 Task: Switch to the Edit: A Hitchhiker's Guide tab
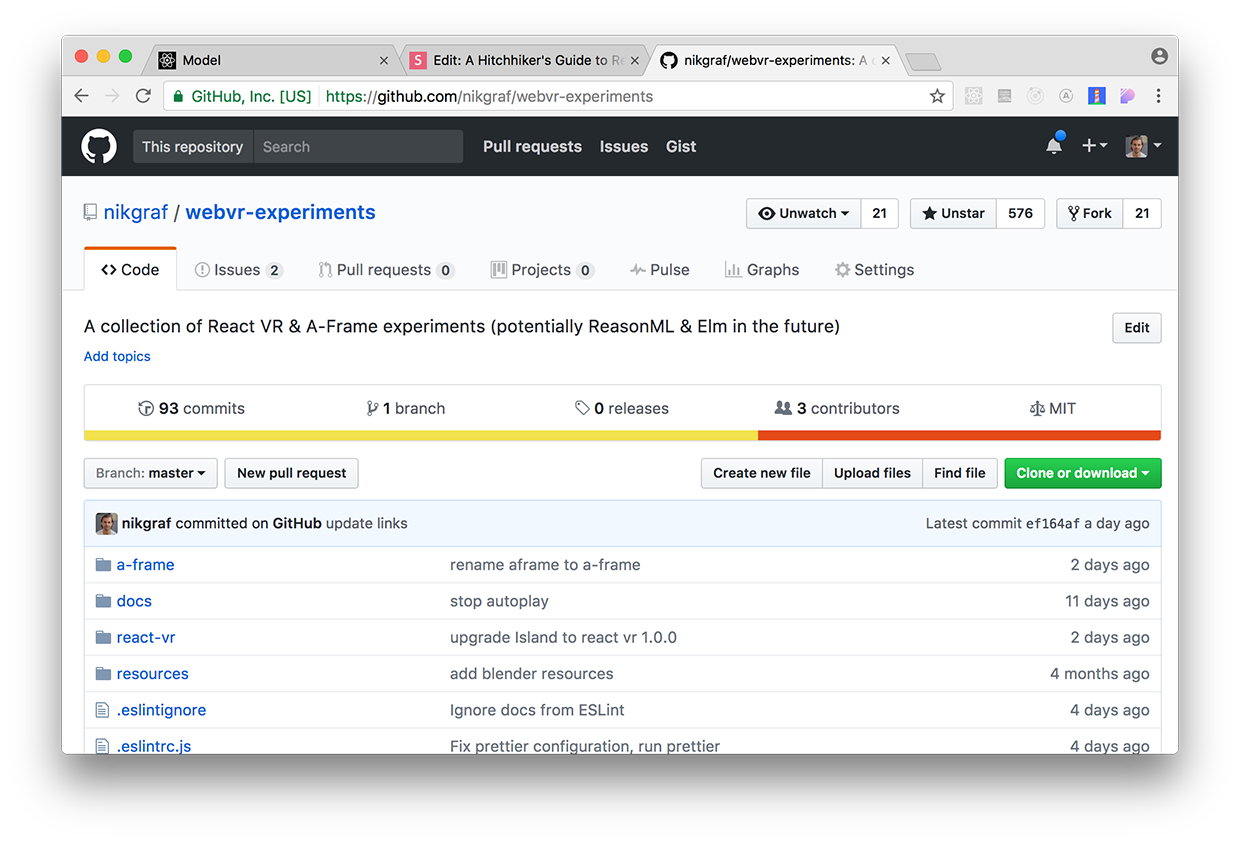click(x=522, y=60)
